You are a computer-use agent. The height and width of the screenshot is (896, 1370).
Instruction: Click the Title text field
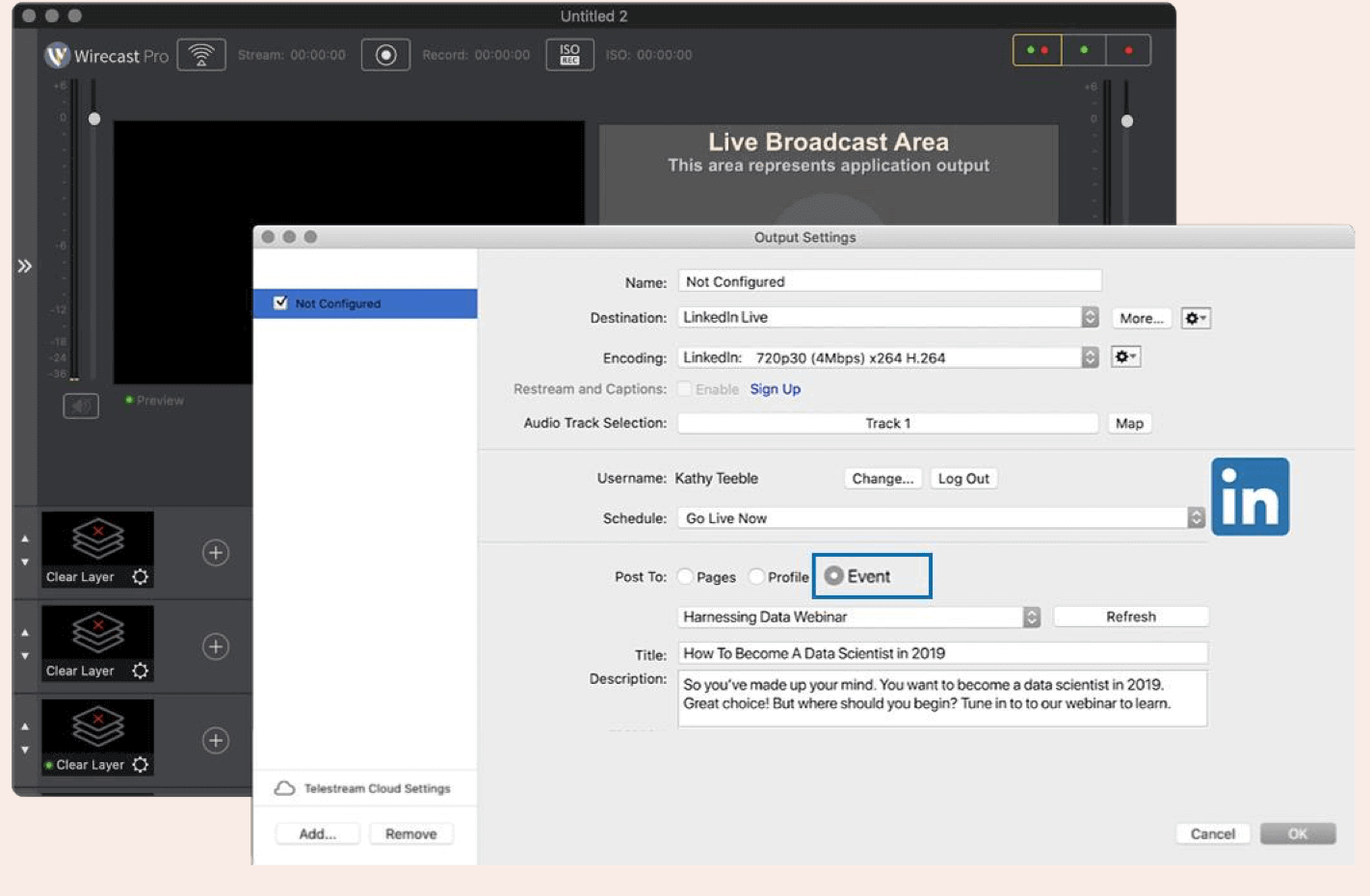tap(942, 653)
